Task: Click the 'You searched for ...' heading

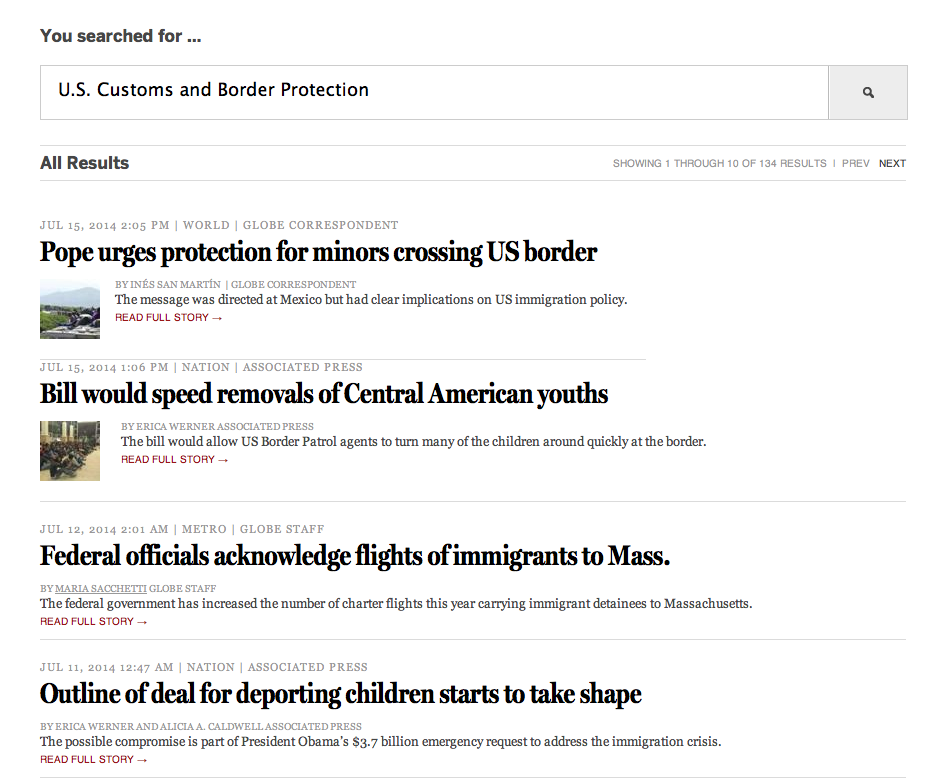Action: tap(120, 36)
